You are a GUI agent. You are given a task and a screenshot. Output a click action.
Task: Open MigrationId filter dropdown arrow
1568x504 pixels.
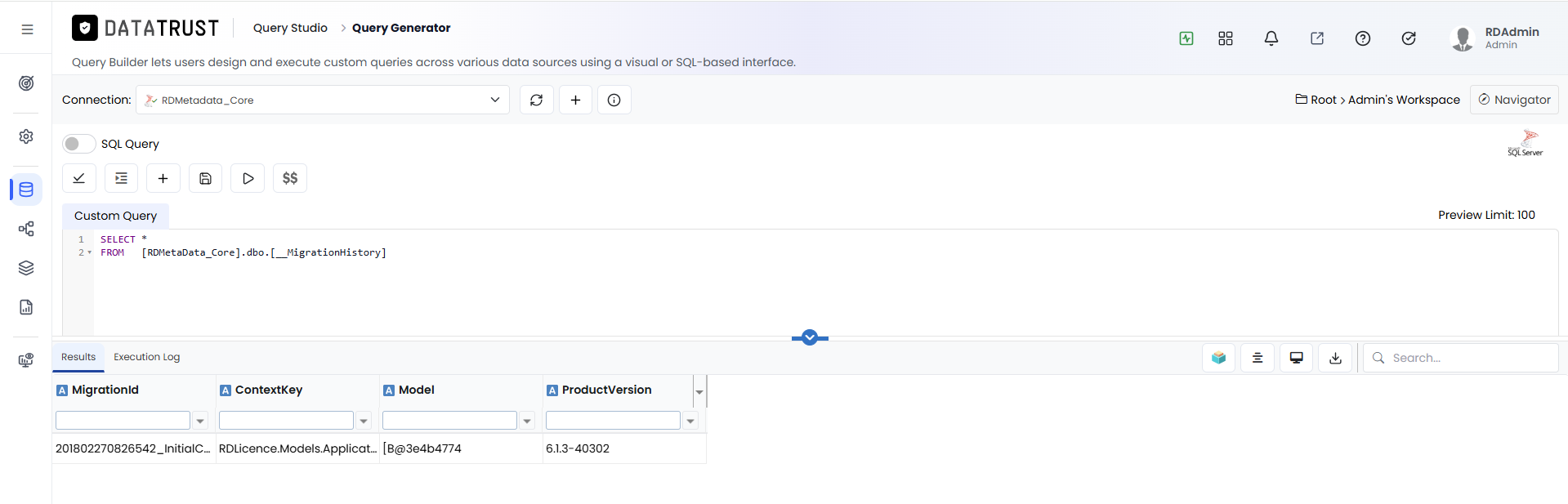coord(200,421)
